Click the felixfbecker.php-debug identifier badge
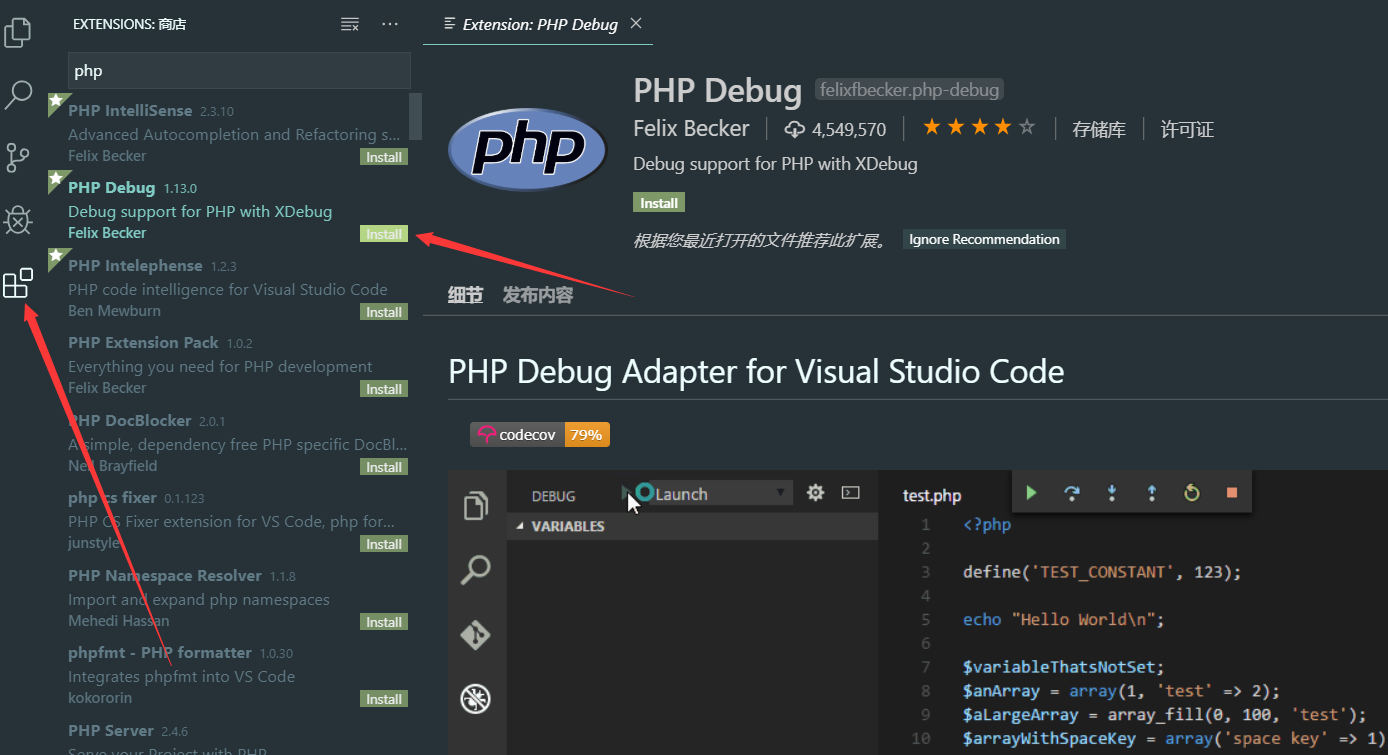 [909, 90]
